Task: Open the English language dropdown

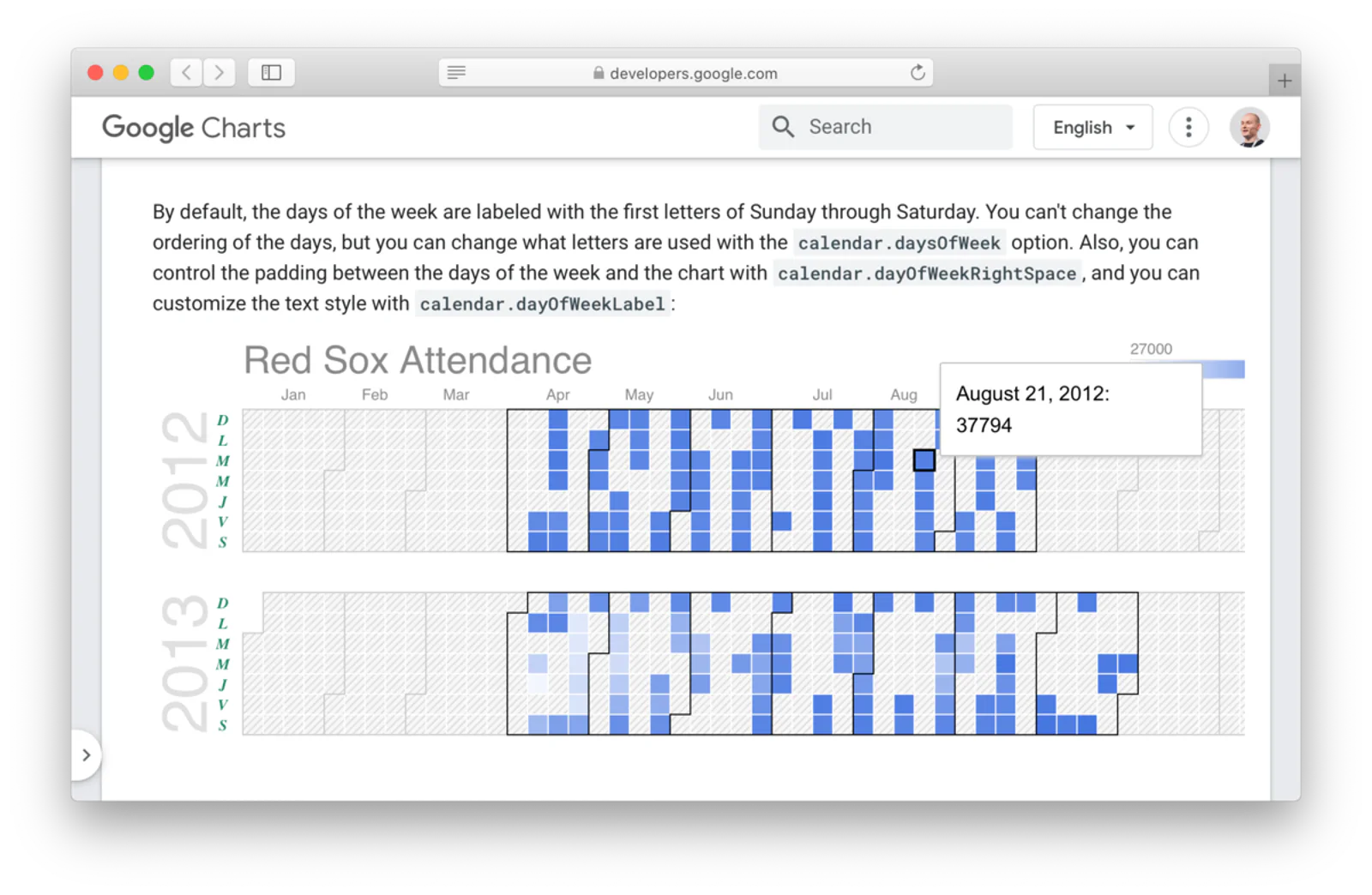Action: (x=1092, y=128)
